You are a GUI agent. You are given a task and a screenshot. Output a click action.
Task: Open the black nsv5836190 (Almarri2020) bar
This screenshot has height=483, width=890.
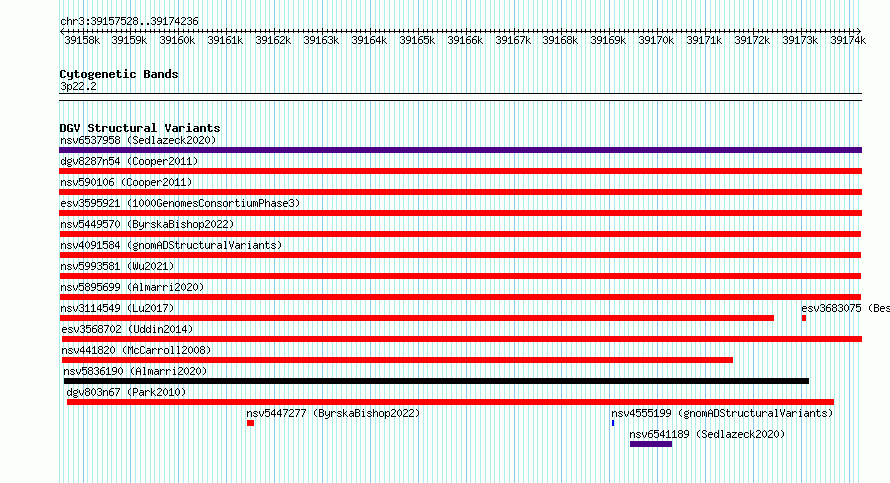coord(436,381)
